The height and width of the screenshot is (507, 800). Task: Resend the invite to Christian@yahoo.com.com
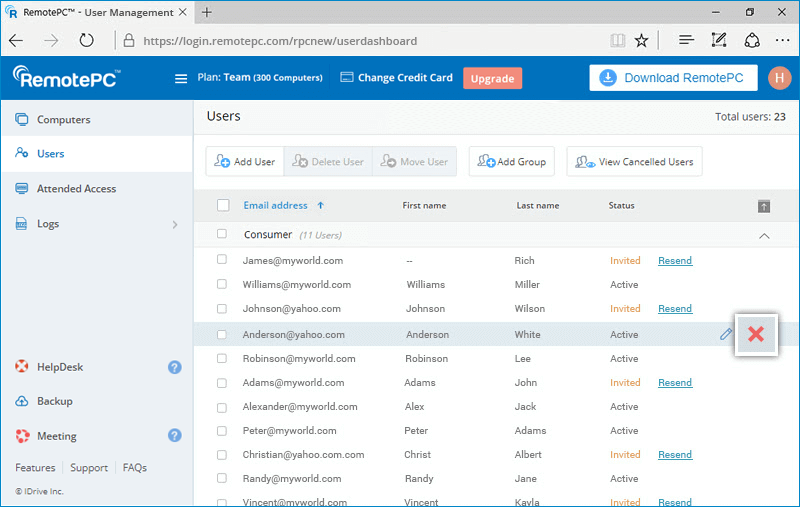point(675,454)
